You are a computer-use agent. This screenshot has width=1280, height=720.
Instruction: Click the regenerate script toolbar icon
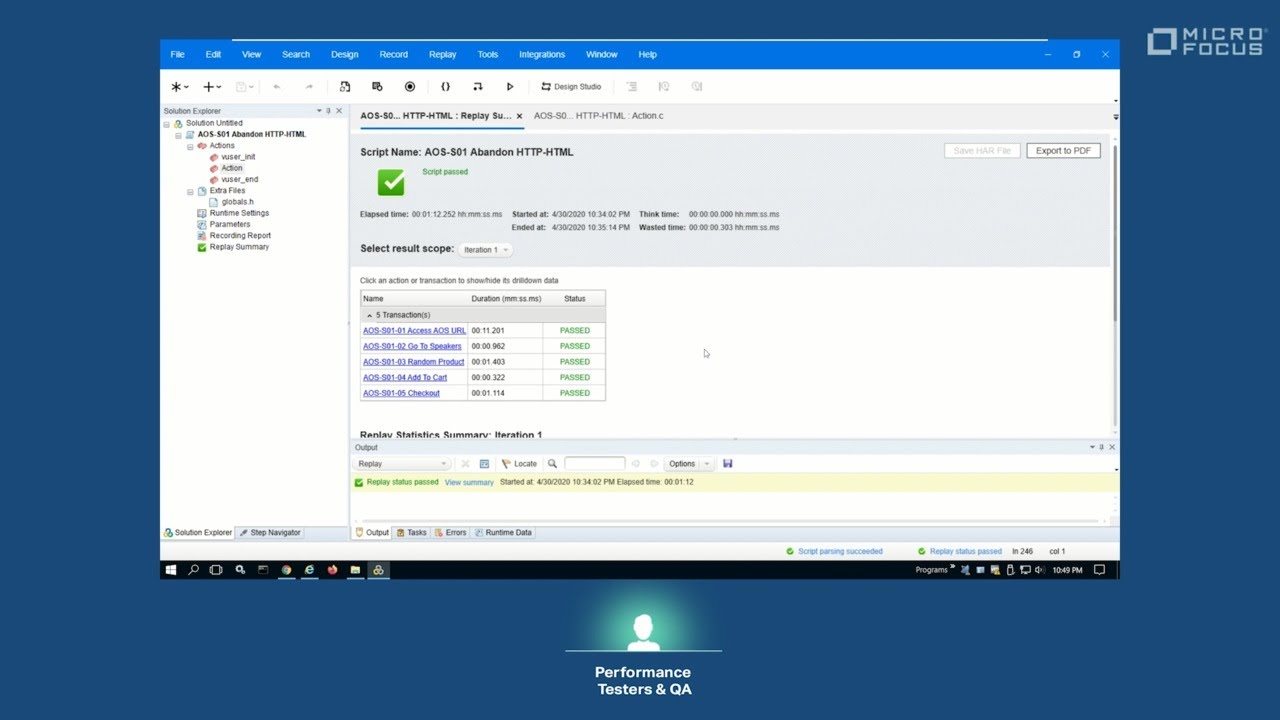click(x=345, y=87)
